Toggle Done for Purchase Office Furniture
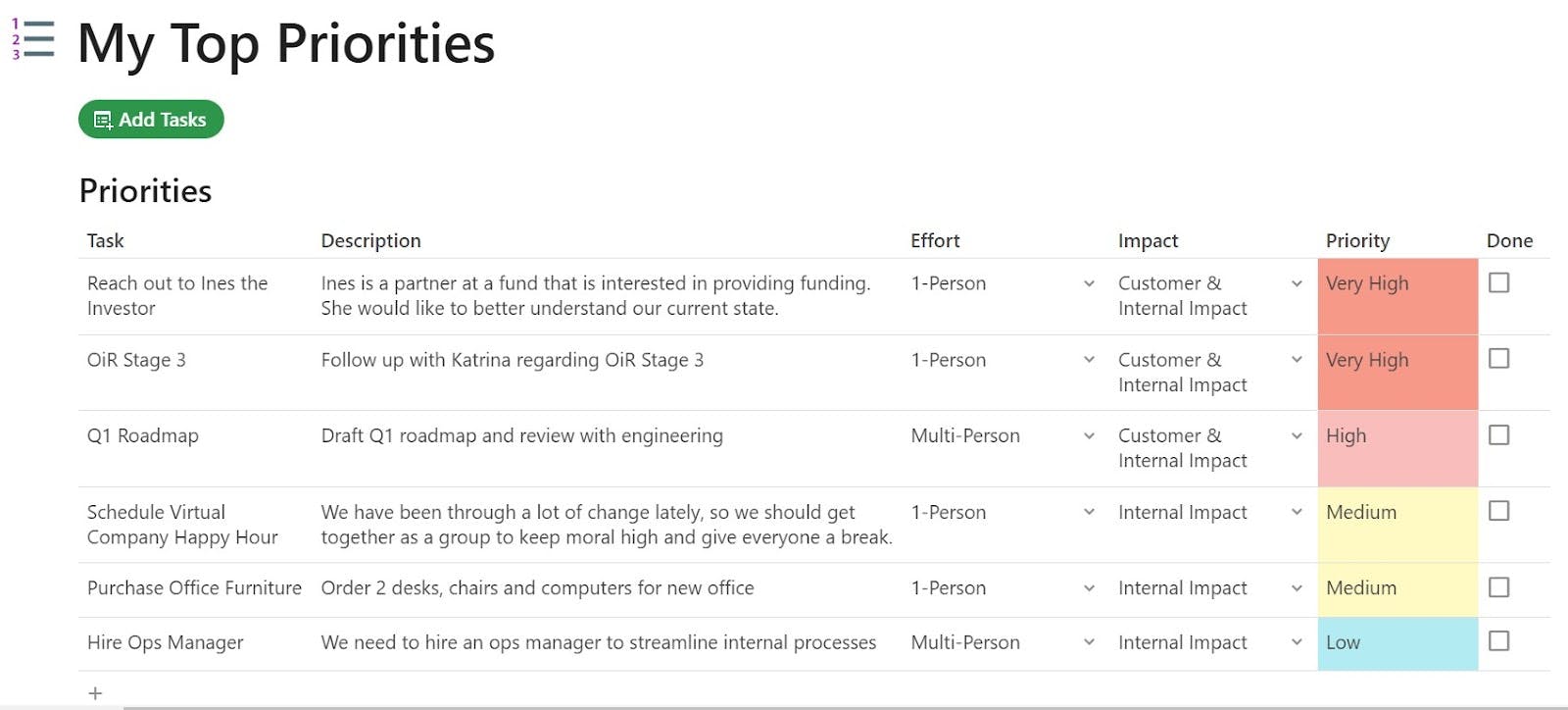 click(1498, 587)
